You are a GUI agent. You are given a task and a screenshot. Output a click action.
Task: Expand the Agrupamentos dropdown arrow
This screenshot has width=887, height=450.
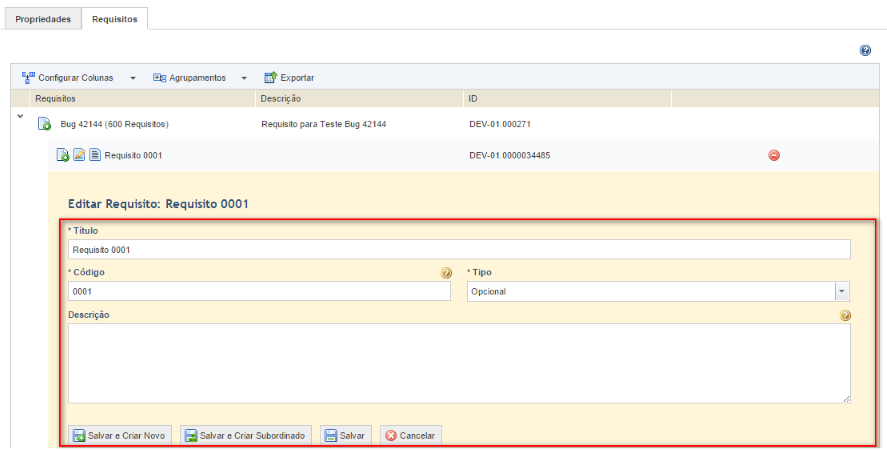244,78
